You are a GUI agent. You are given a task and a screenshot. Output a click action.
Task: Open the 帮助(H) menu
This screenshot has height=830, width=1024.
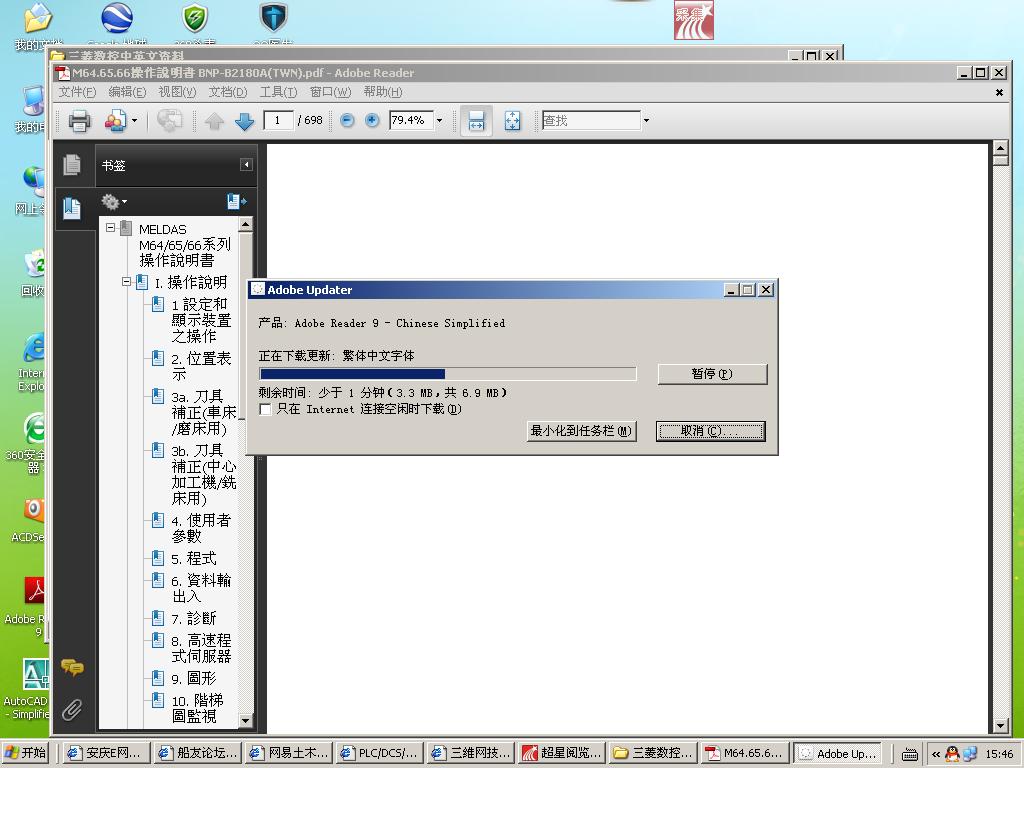[382, 92]
